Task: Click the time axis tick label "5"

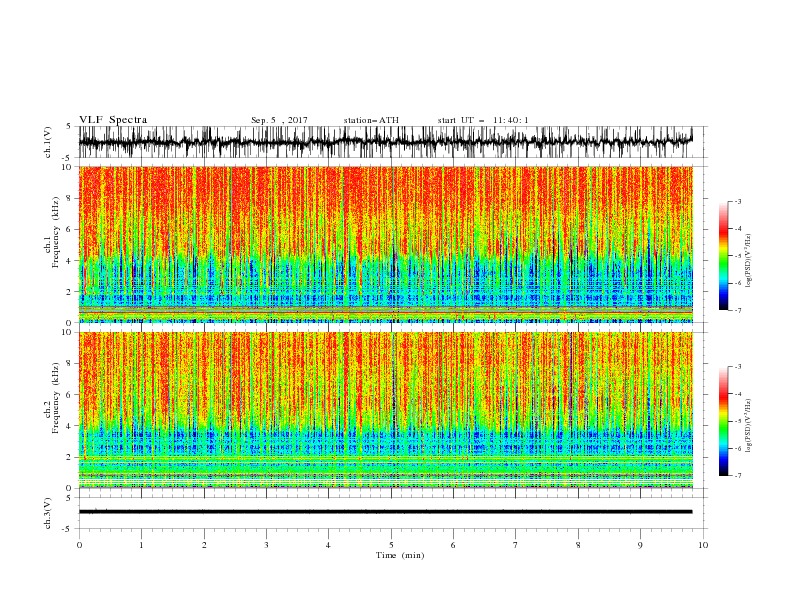Action: [x=391, y=545]
